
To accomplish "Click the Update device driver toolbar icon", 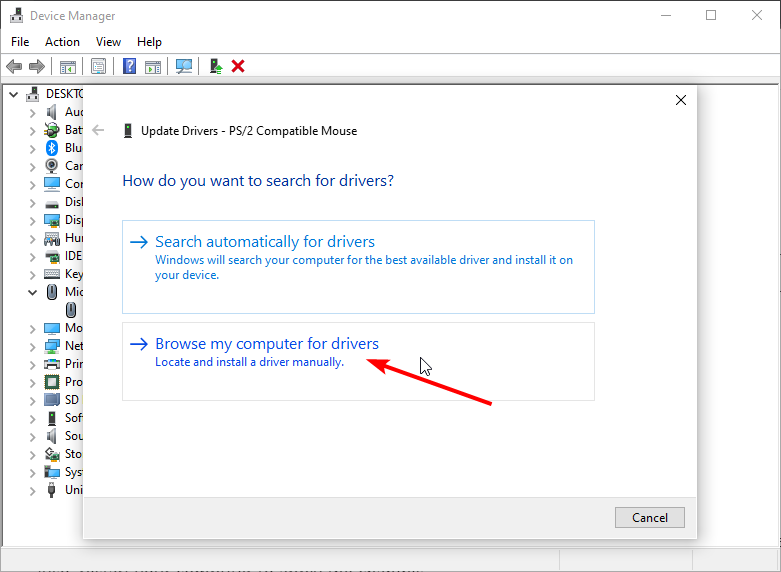I will (x=216, y=66).
